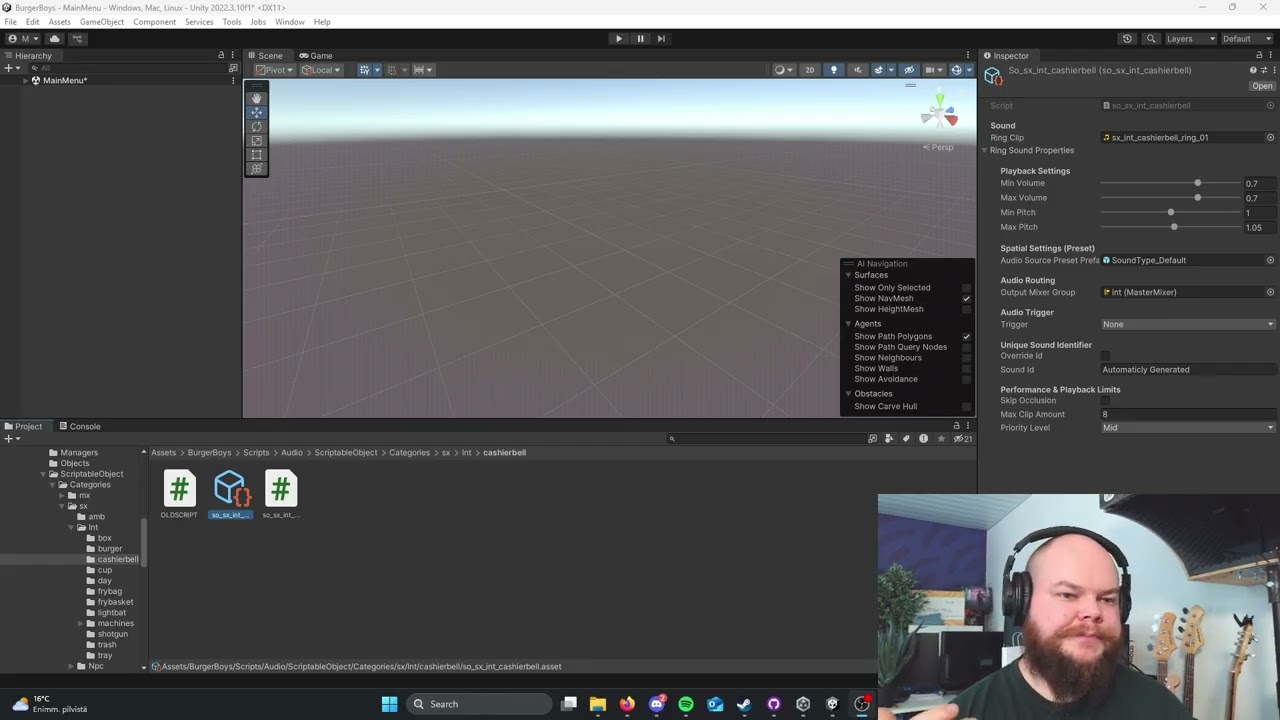Select the Move tool in Scene
Screen dimensions: 1280x720
tap(256, 112)
